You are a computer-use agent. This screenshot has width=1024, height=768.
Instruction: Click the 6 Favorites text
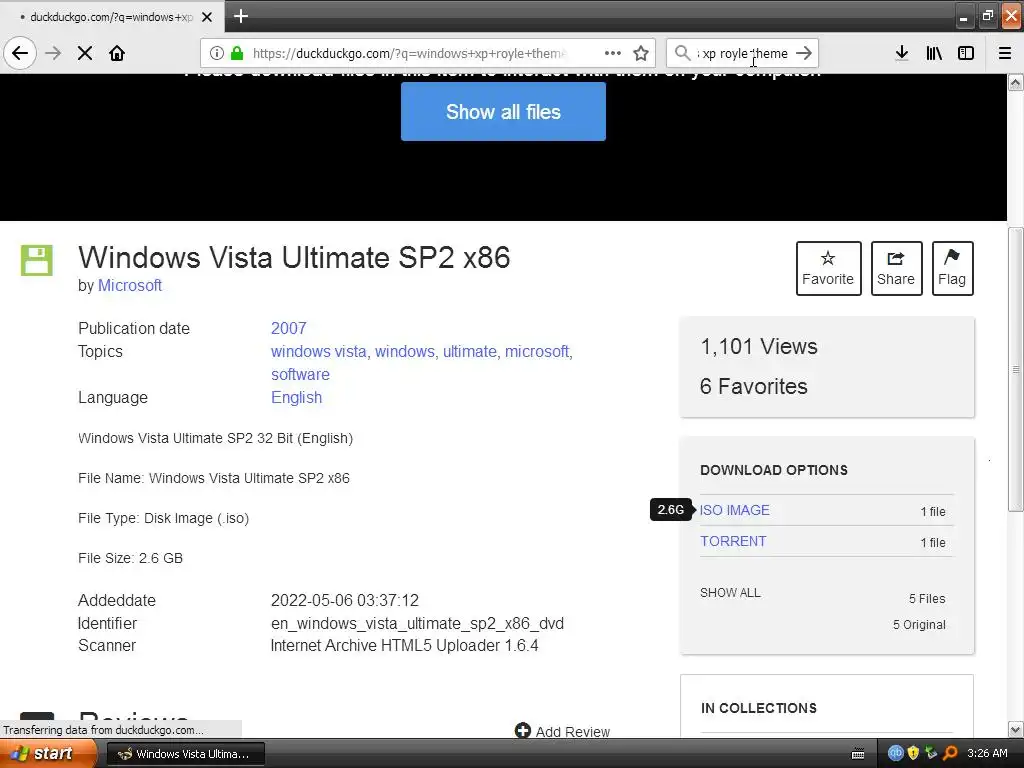click(x=754, y=387)
